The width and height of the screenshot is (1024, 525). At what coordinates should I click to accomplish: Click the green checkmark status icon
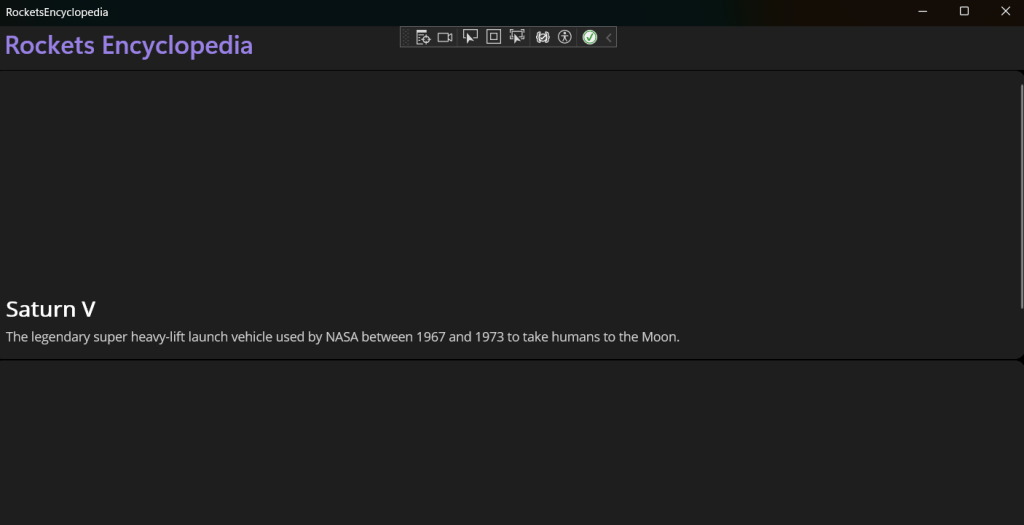pos(590,37)
